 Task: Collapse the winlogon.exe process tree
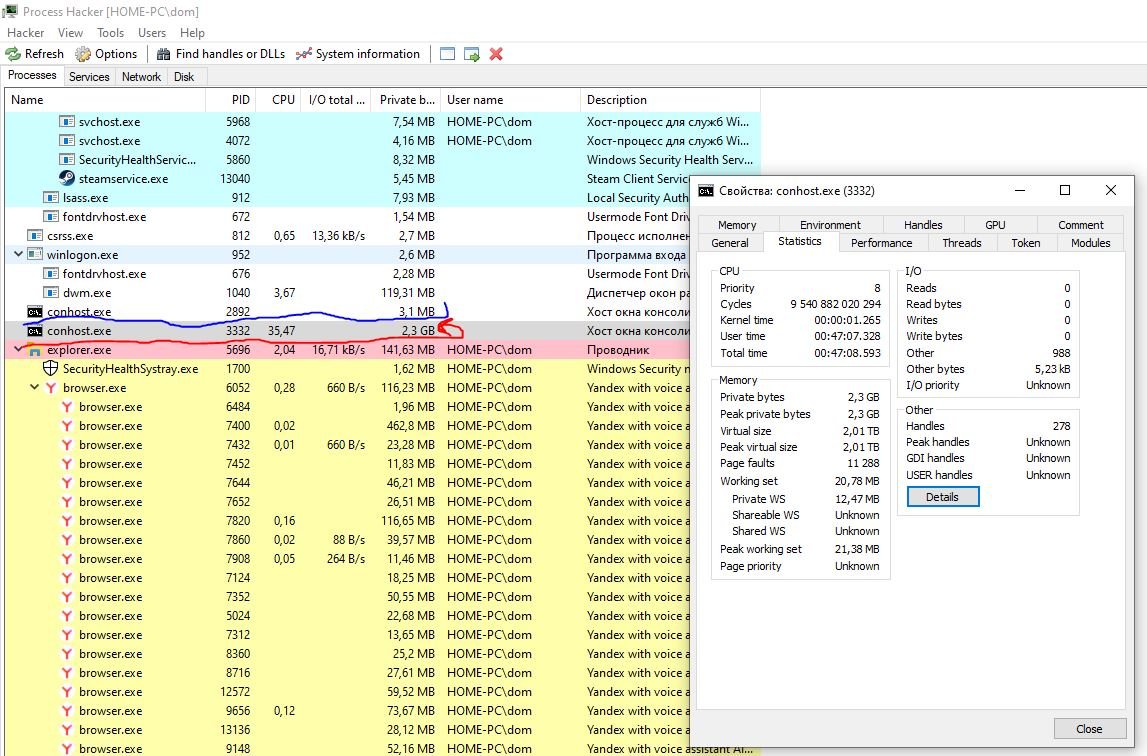[19, 255]
